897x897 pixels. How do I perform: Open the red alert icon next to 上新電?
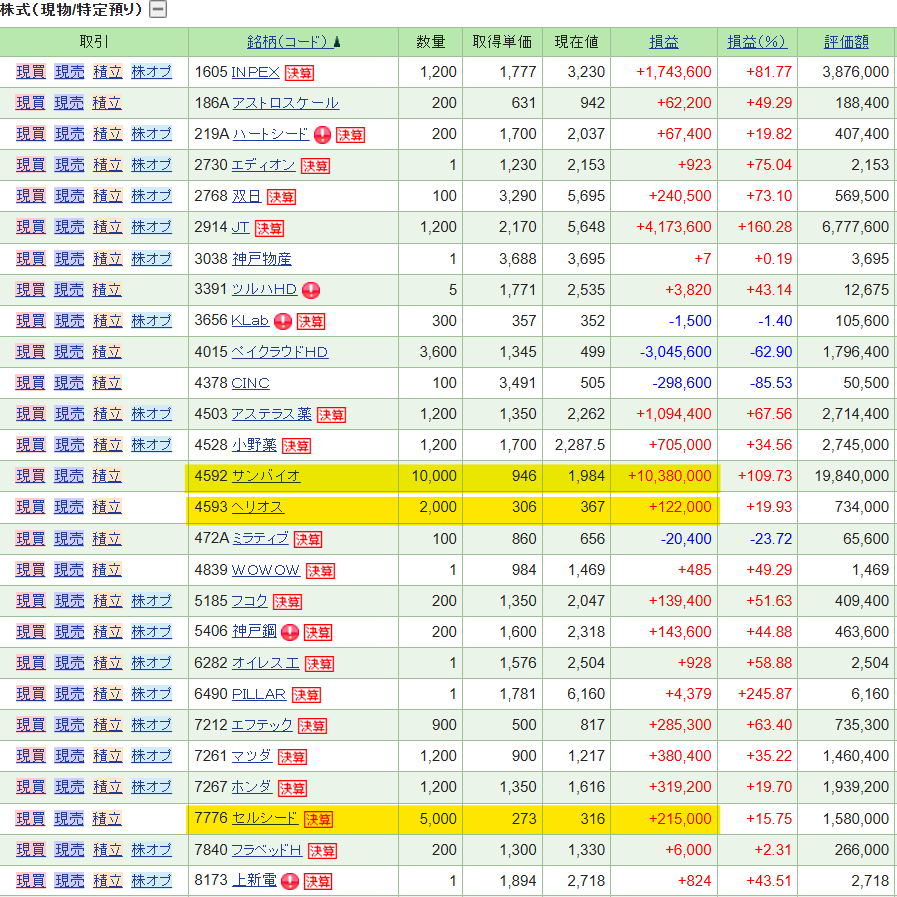(290, 881)
